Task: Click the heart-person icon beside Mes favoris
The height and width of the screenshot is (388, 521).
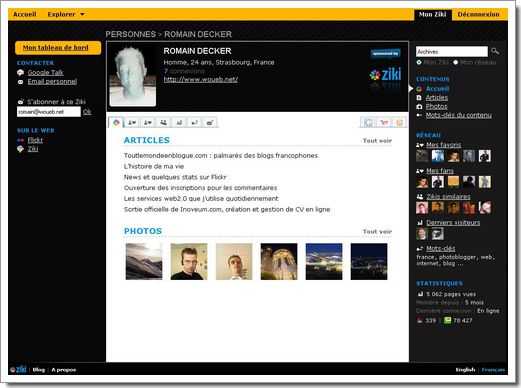Action: point(420,145)
